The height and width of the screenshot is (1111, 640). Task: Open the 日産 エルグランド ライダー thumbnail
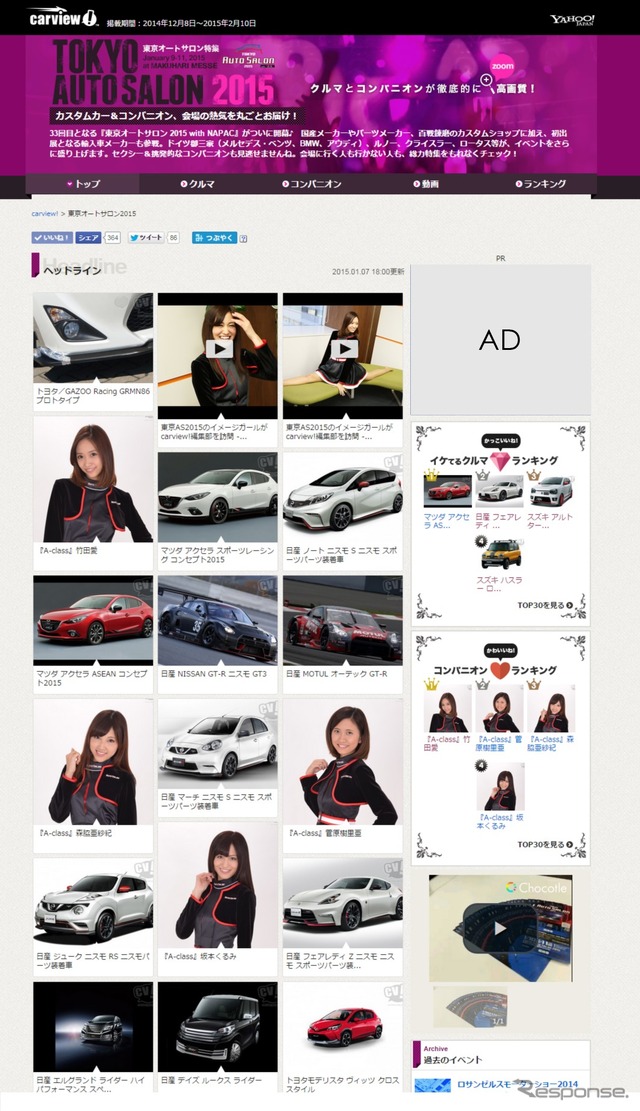93,1027
